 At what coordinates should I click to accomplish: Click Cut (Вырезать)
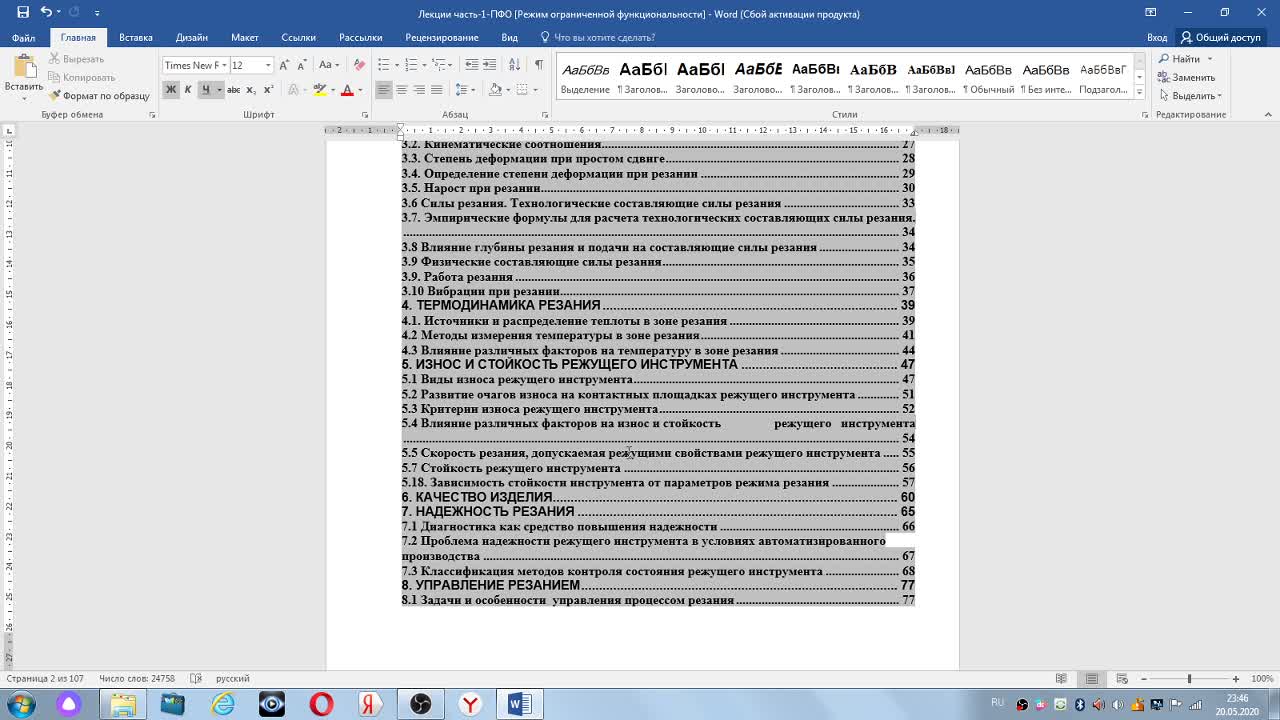pyautogui.click(x=77, y=59)
